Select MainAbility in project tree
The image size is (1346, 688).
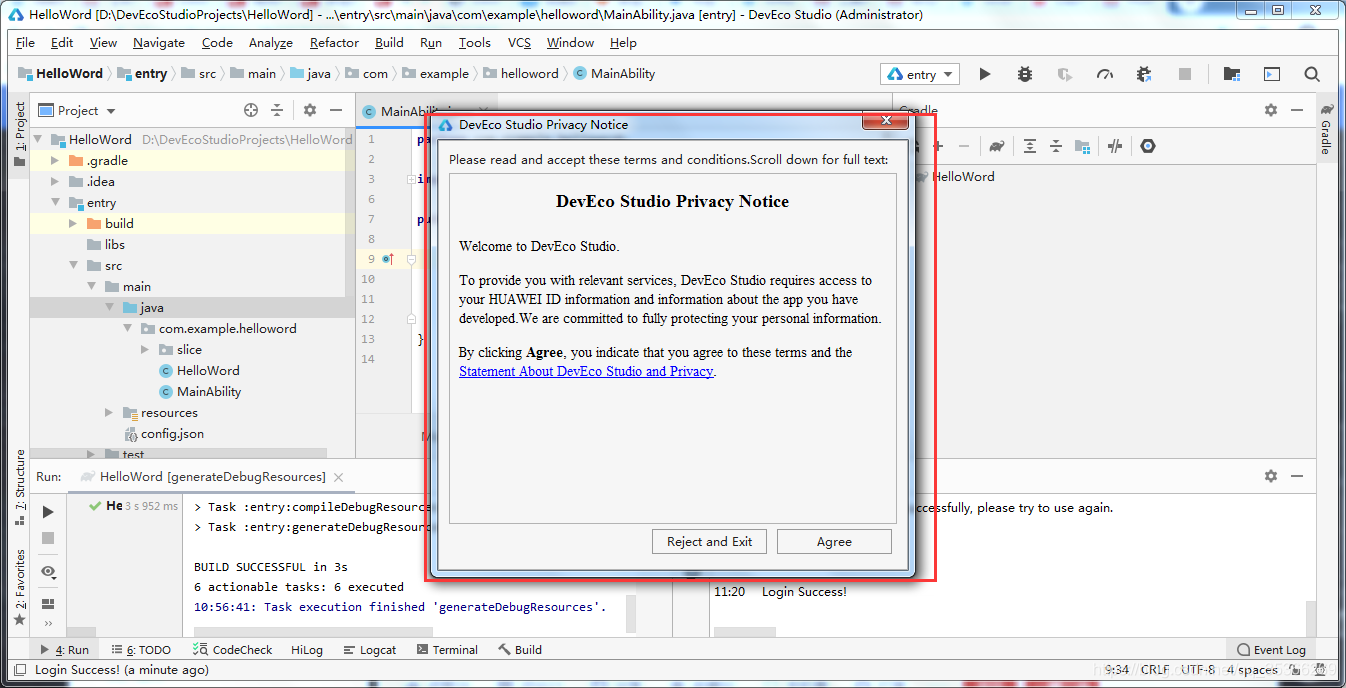[x=209, y=391]
